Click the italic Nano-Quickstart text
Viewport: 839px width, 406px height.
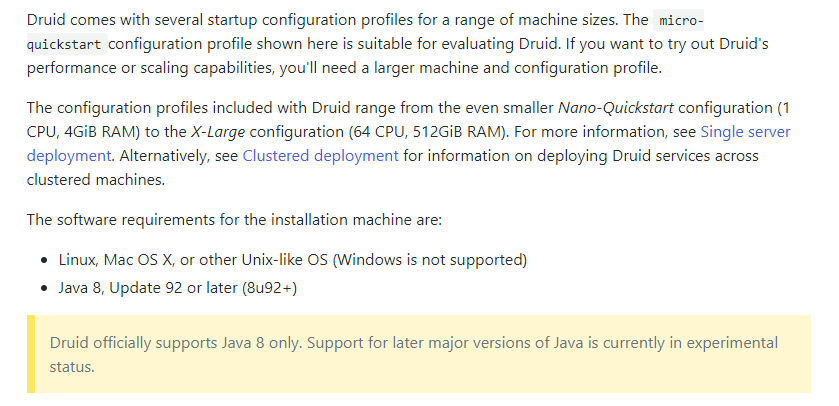616,108
